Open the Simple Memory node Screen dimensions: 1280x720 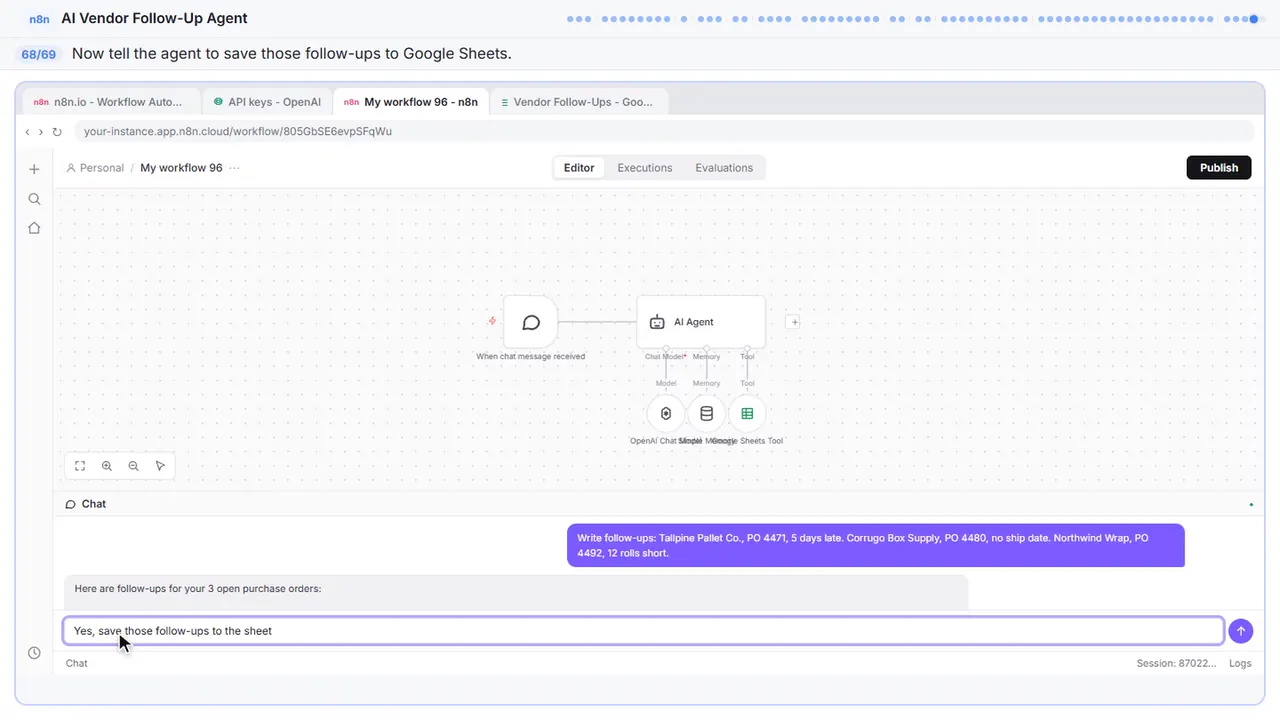tap(706, 414)
